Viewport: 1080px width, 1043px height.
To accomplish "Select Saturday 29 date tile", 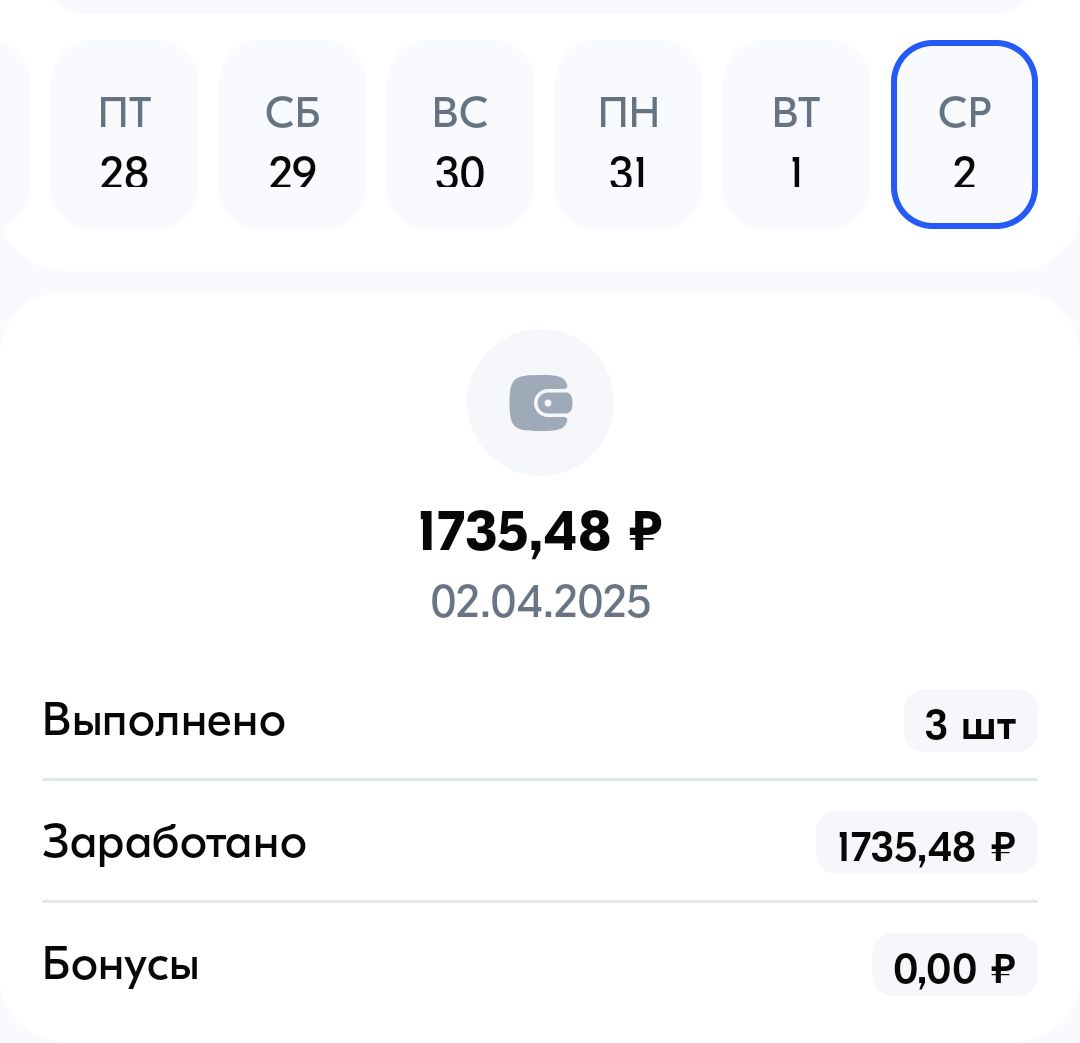I will (292, 134).
